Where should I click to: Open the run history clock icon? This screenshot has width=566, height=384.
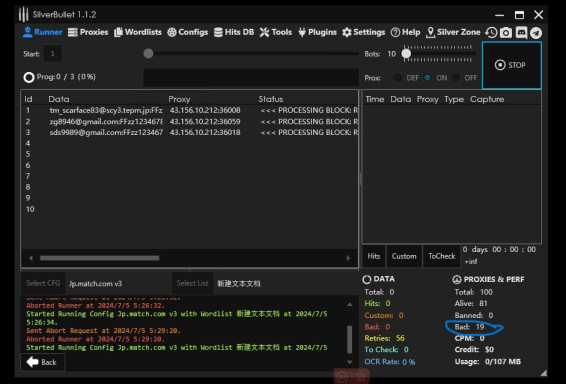tap(491, 32)
